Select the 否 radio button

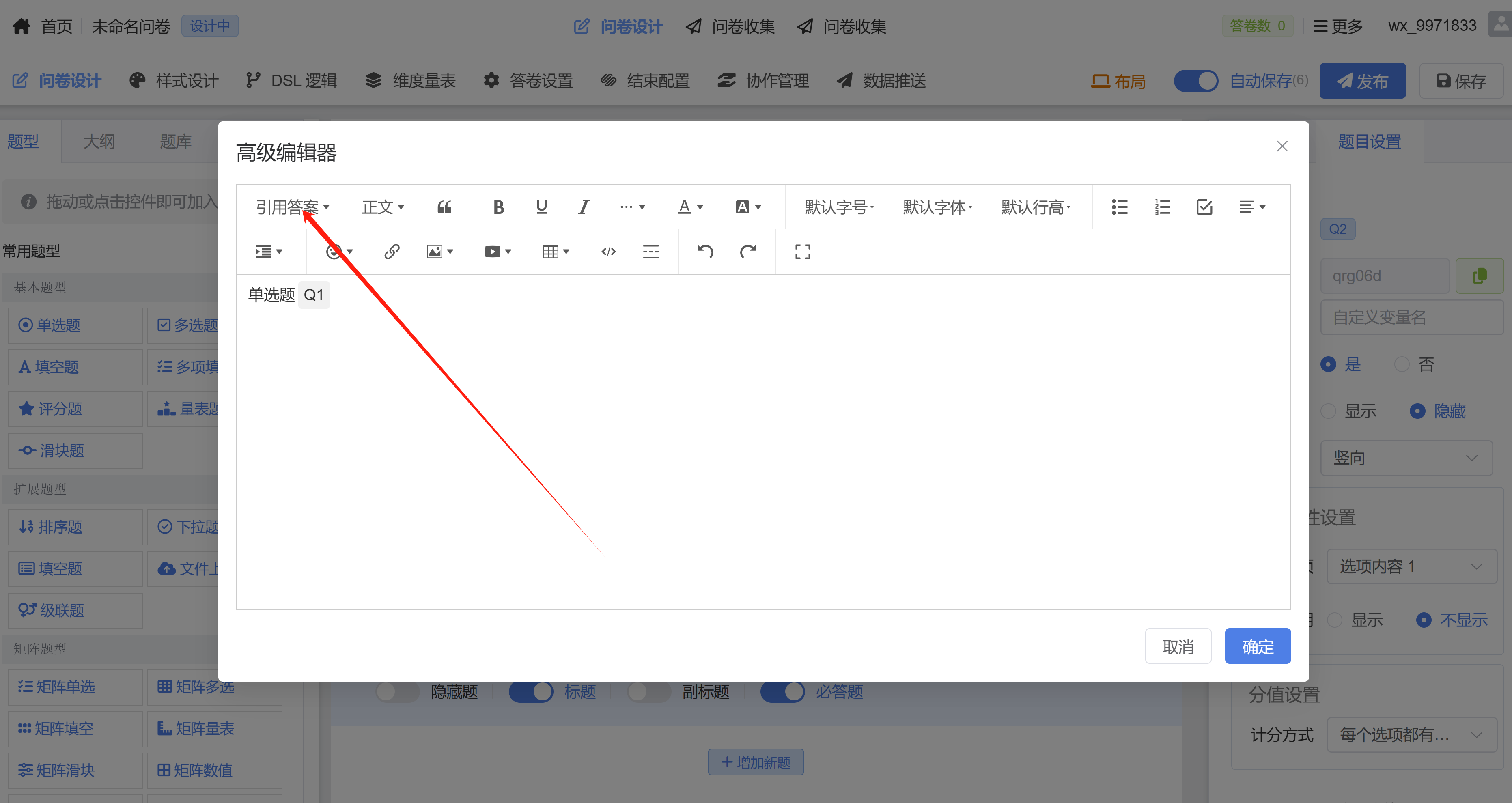pos(1402,364)
